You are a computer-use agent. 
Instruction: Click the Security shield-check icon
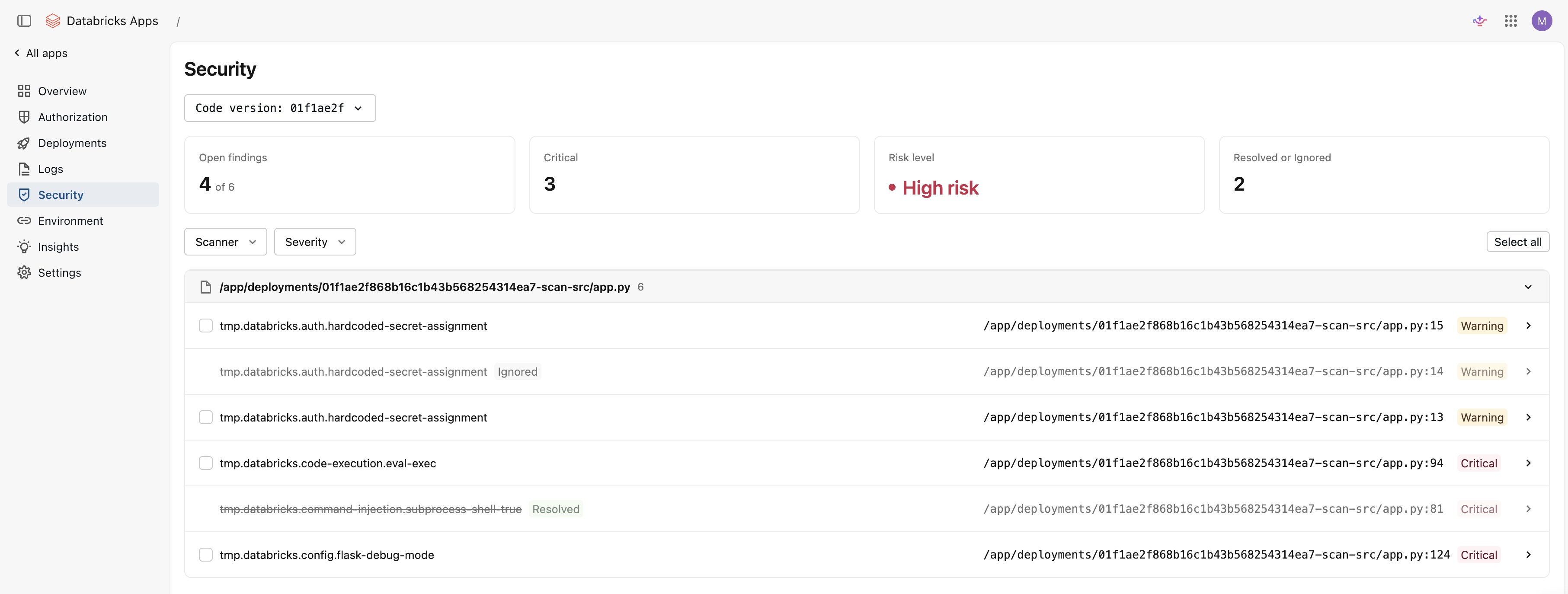click(24, 195)
